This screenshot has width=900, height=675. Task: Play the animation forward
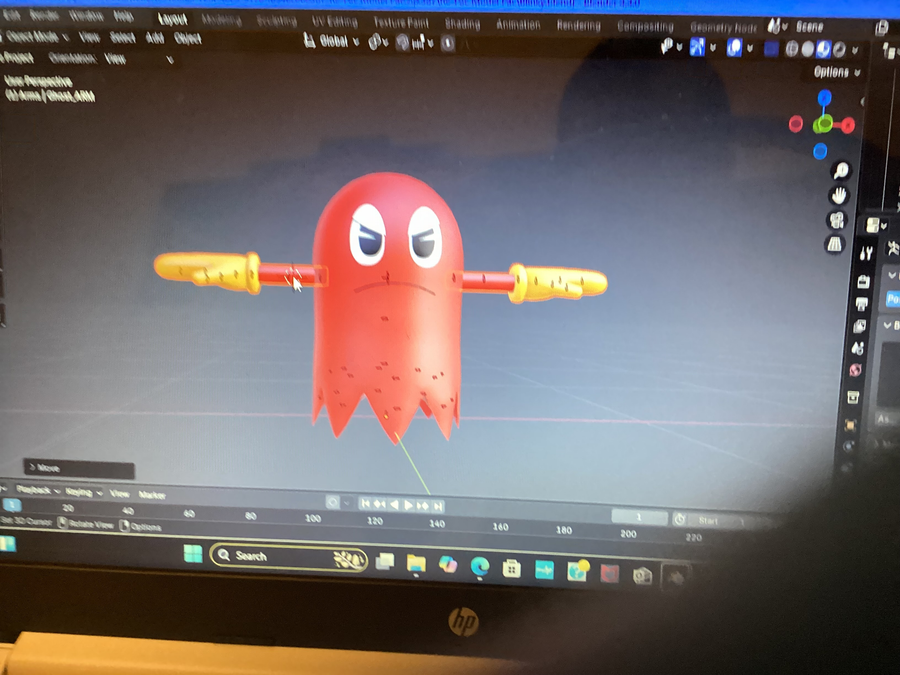coord(408,505)
